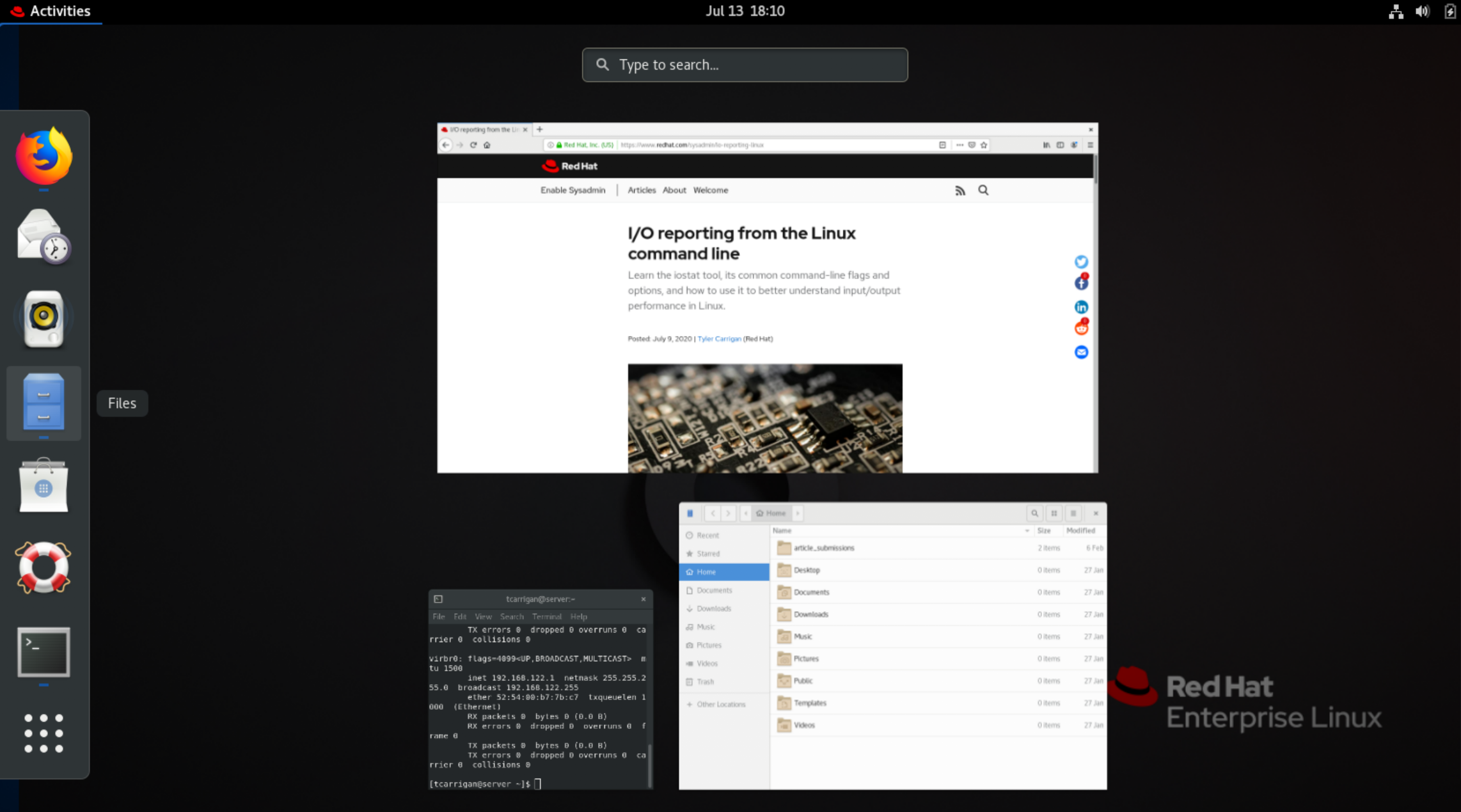1461x812 pixels.
Task: Launch the Terminal from the dock
Action: [43, 653]
